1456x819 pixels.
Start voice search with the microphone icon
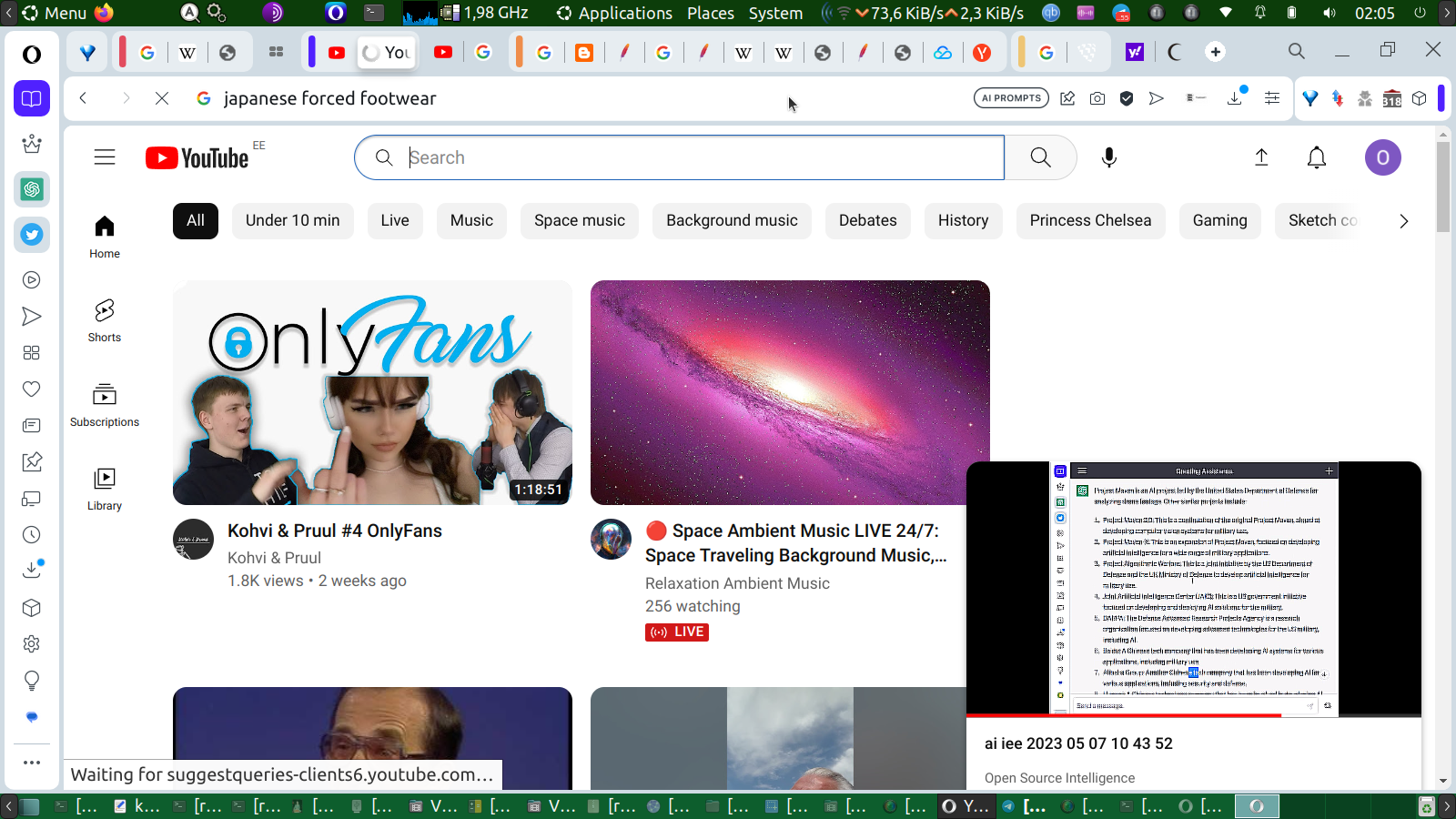1109,157
